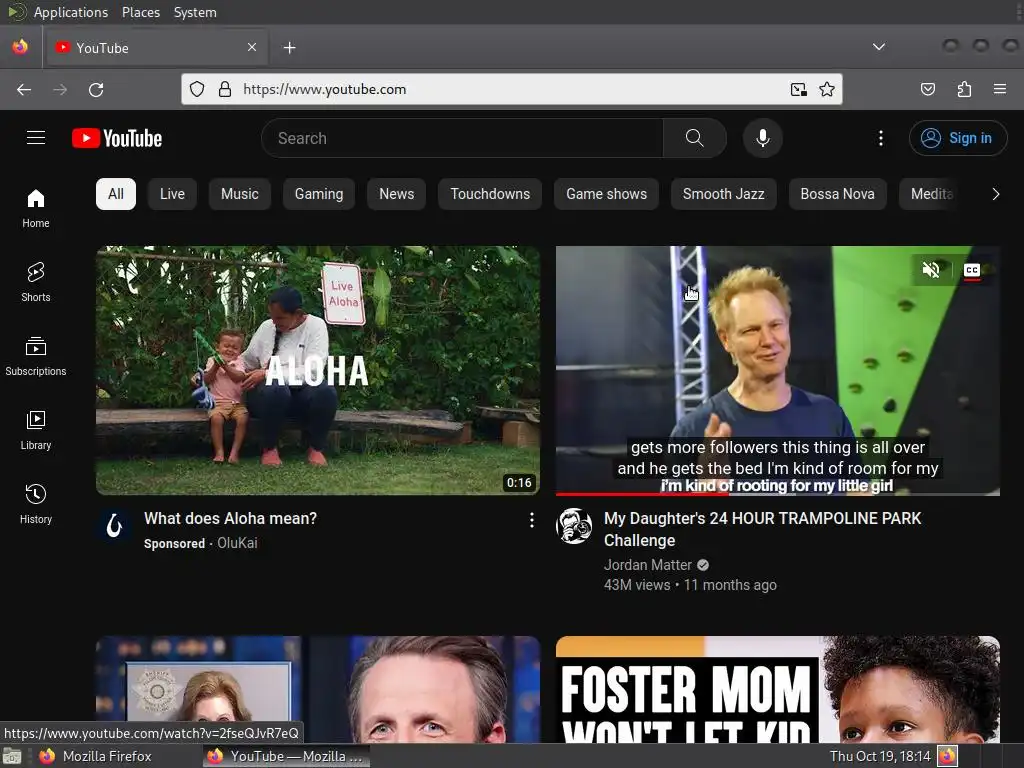Go to Home in sidebar
Image resolution: width=1024 pixels, height=768 pixels.
[x=36, y=208]
